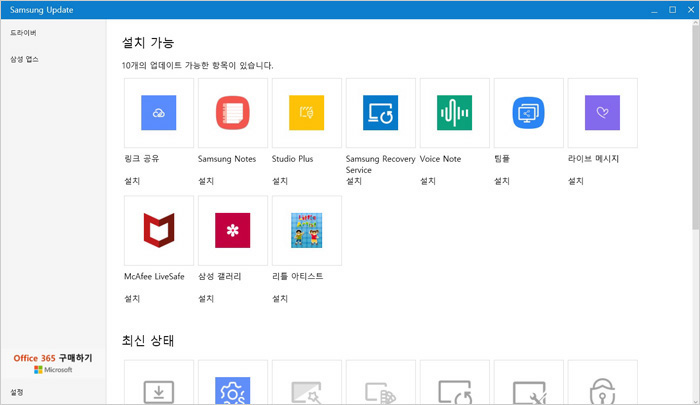Viewport: 700px width, 405px height.
Task: Click the Voice Note name label
Action: tap(440, 159)
